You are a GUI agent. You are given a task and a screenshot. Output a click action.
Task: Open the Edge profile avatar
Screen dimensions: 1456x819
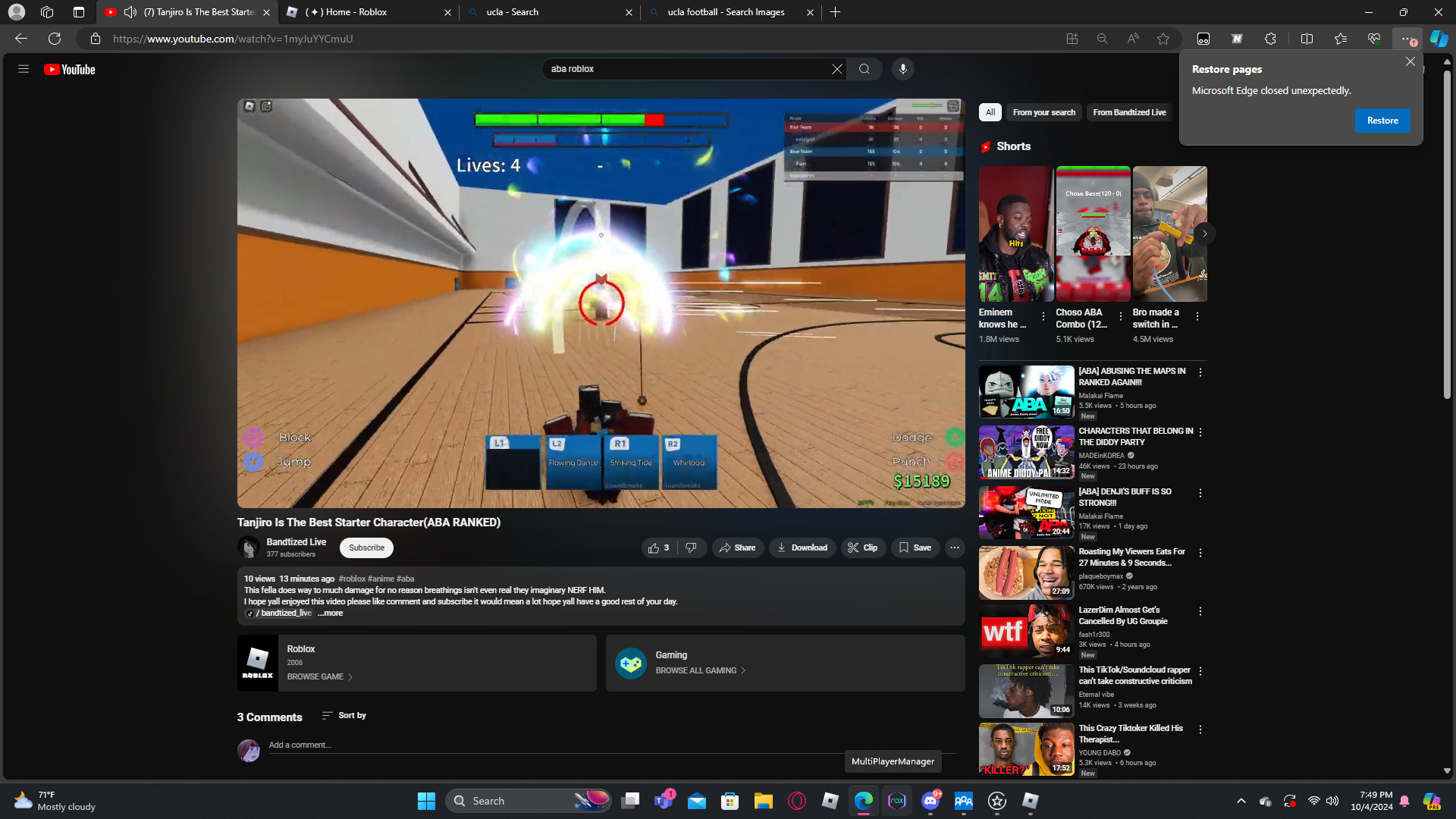click(x=17, y=12)
